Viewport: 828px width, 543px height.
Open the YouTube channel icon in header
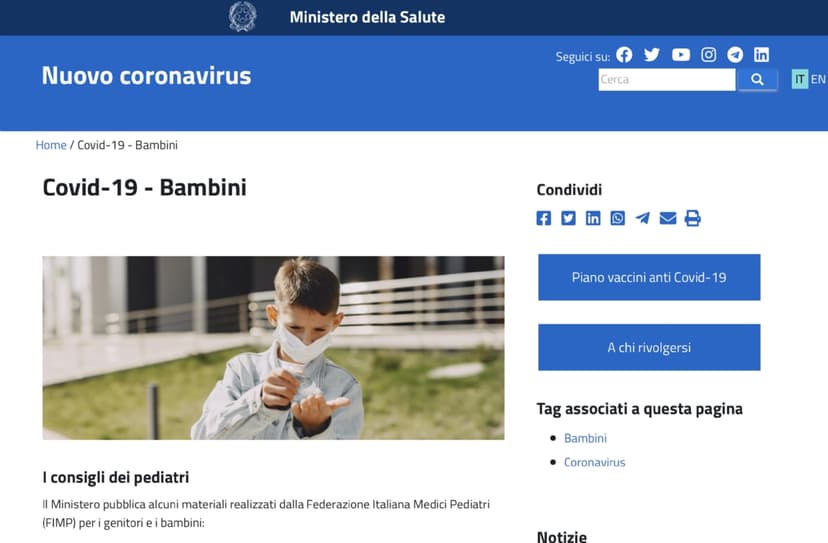click(x=681, y=55)
